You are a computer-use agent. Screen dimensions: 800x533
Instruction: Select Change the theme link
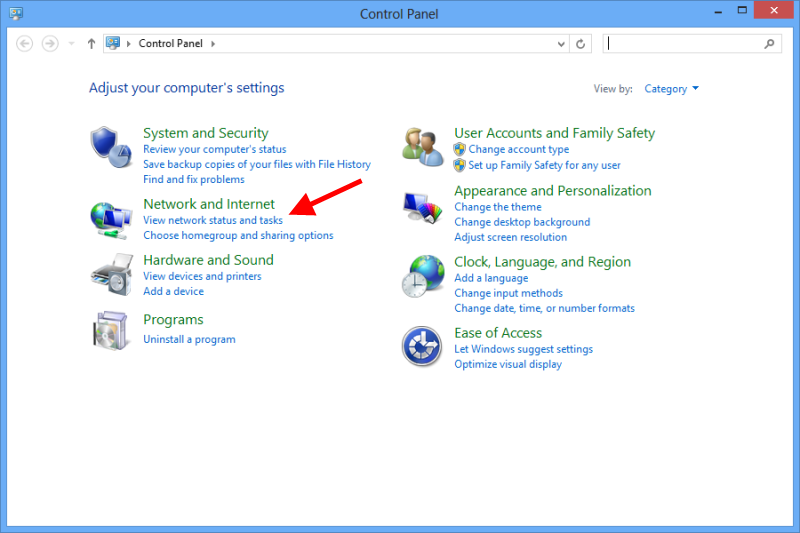pyautogui.click(x=497, y=207)
